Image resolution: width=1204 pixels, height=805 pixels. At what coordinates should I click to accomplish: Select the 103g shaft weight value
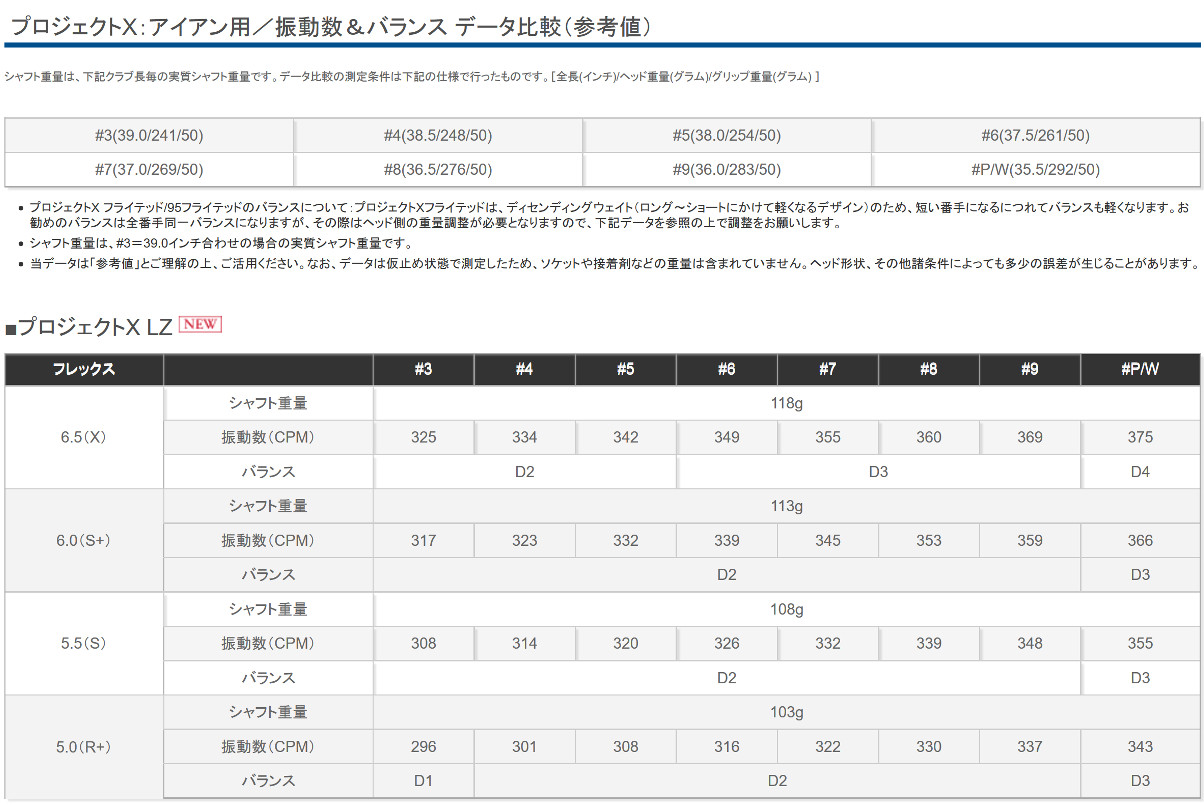click(787, 712)
